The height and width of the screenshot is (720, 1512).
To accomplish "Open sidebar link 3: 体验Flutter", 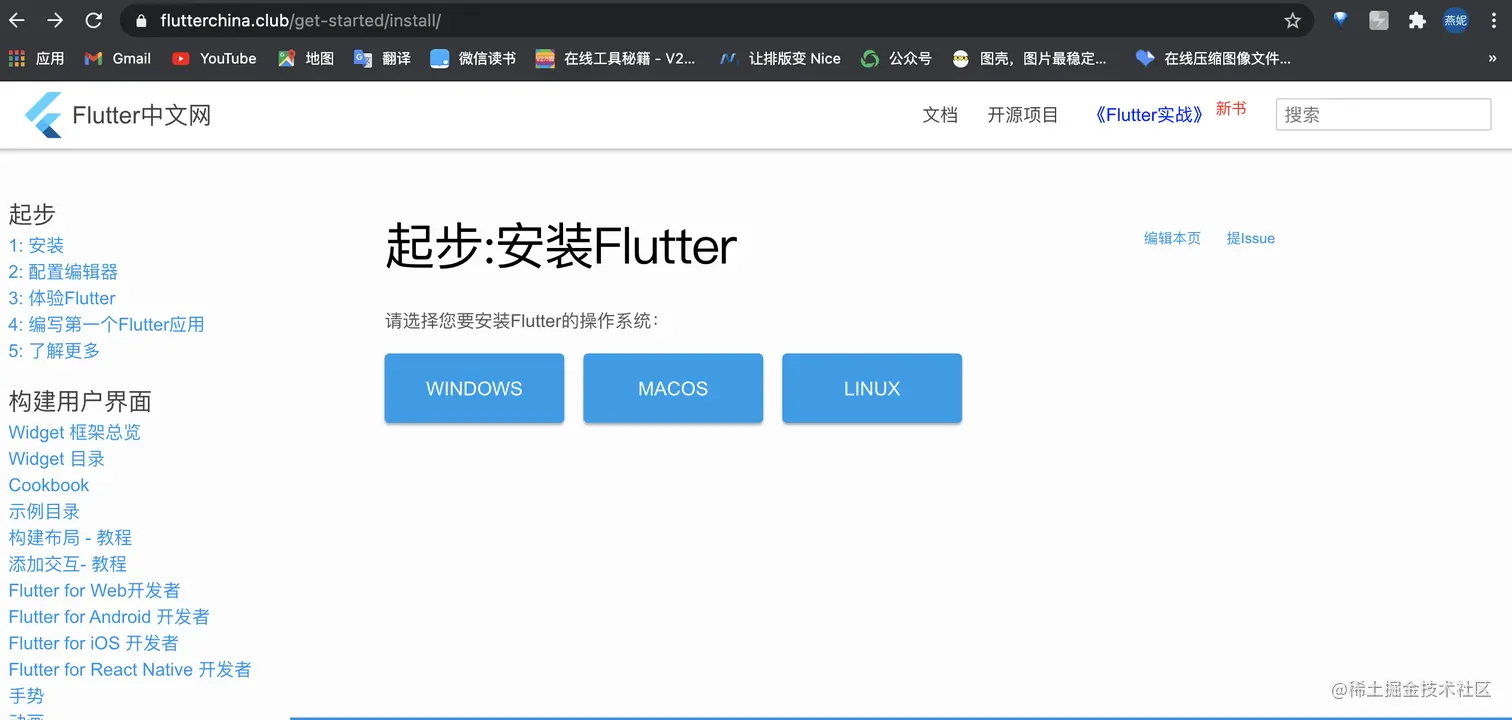I will point(62,298).
